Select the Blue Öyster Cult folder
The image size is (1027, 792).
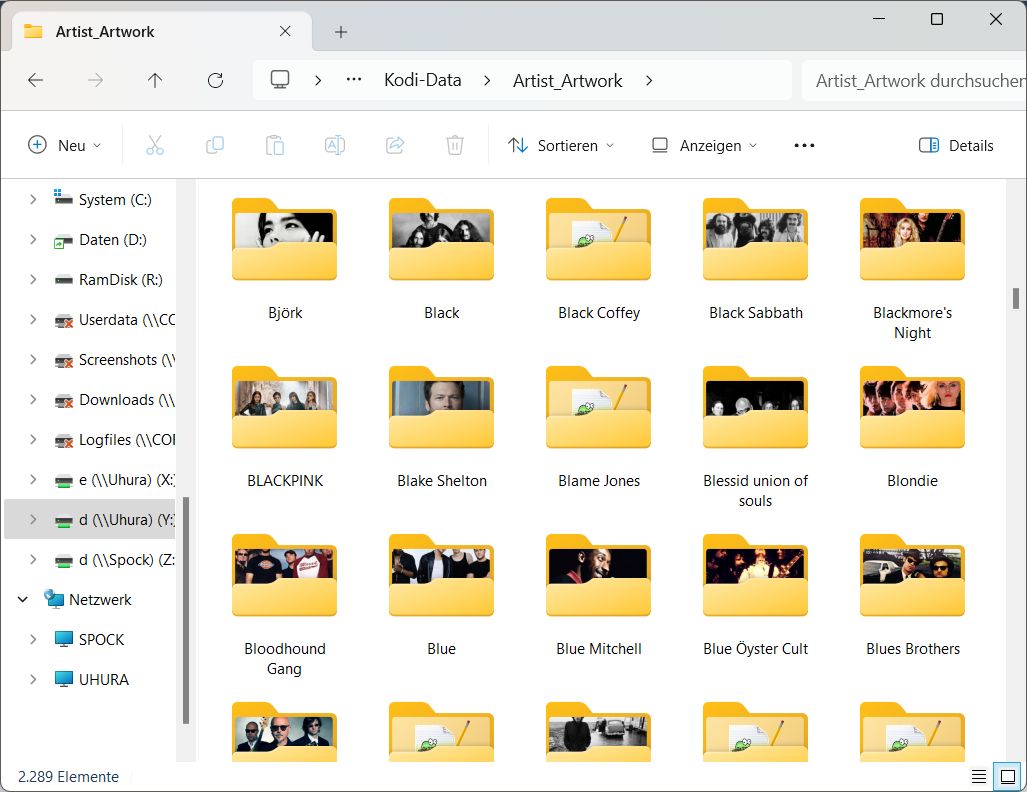click(755, 595)
